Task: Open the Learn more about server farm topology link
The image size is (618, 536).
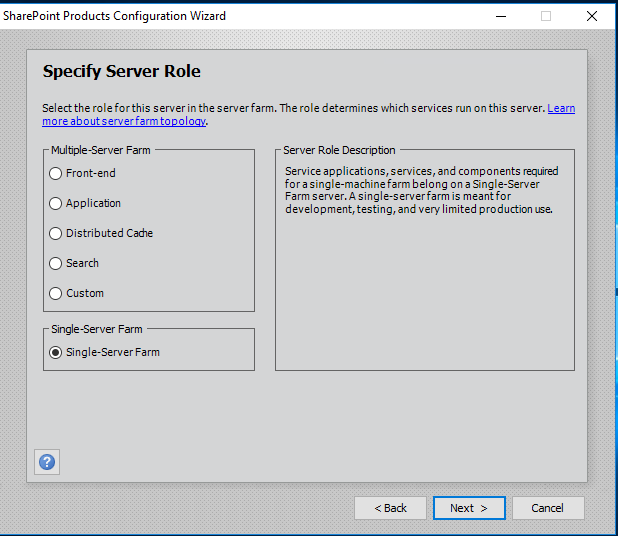Action: [124, 121]
